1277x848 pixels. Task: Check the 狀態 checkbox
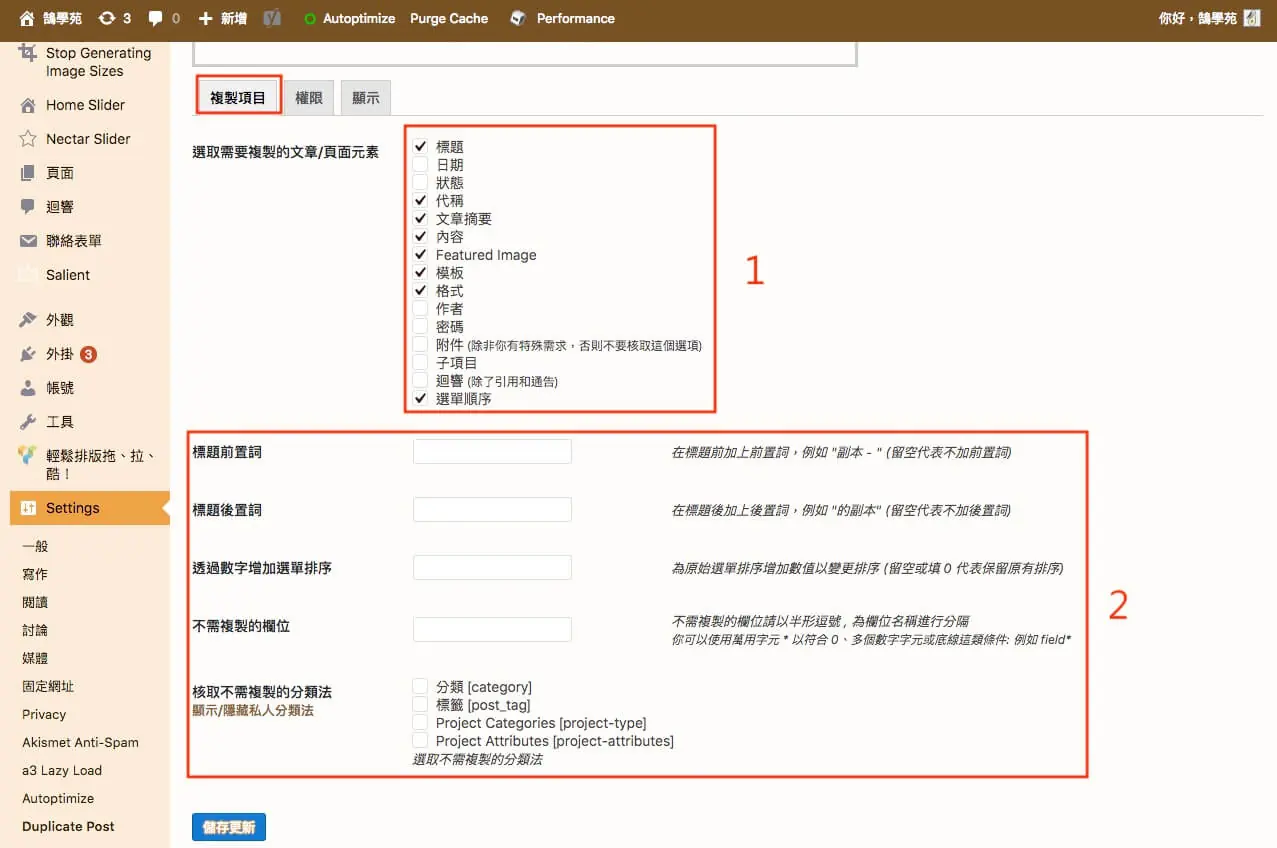tap(420, 182)
